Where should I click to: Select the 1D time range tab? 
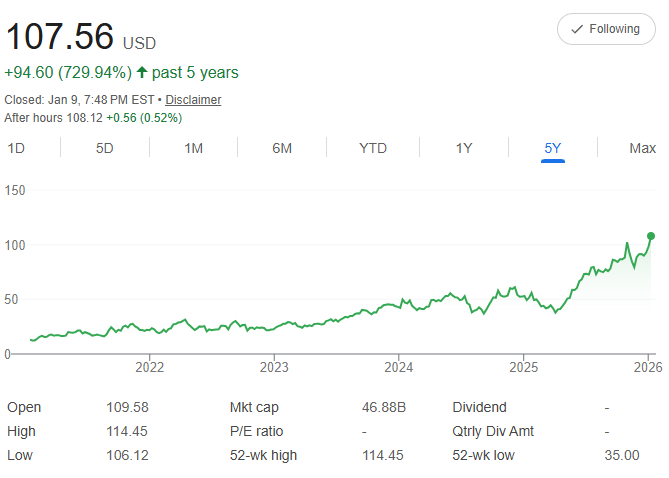point(16,148)
